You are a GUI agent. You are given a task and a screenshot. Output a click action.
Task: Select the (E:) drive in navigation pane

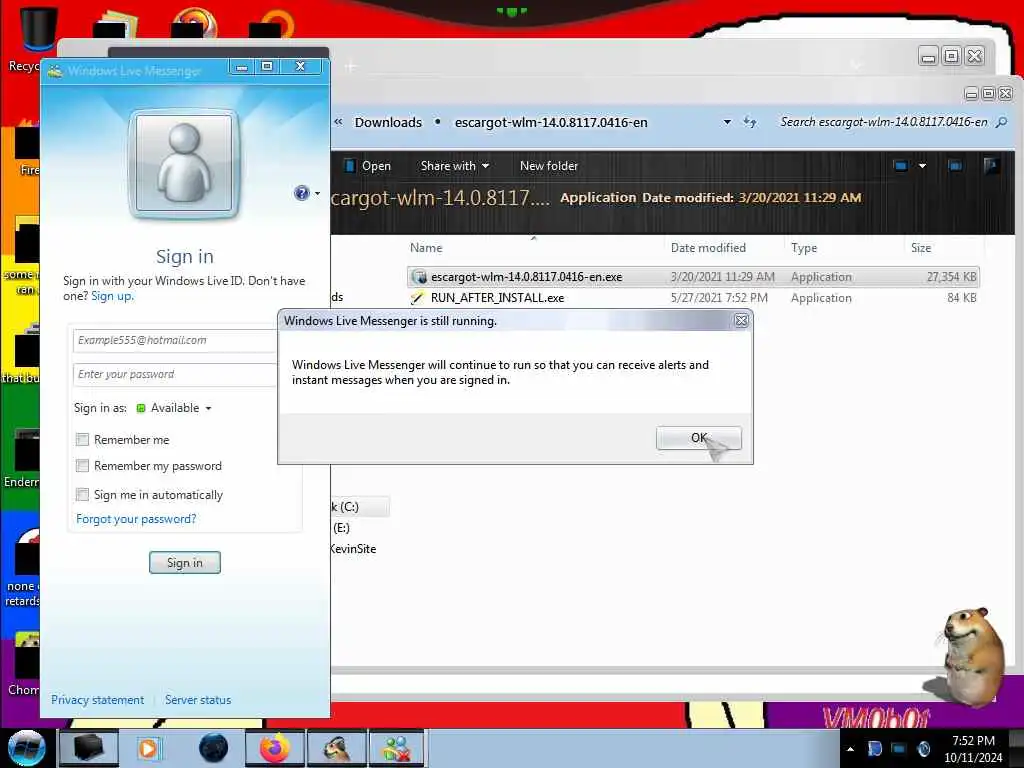tap(342, 528)
